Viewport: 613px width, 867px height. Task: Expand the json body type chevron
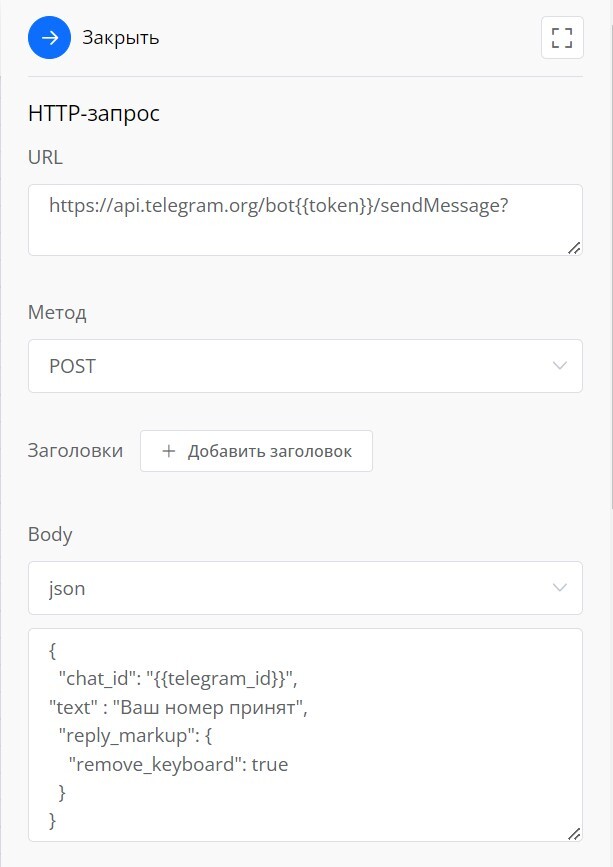tap(559, 588)
